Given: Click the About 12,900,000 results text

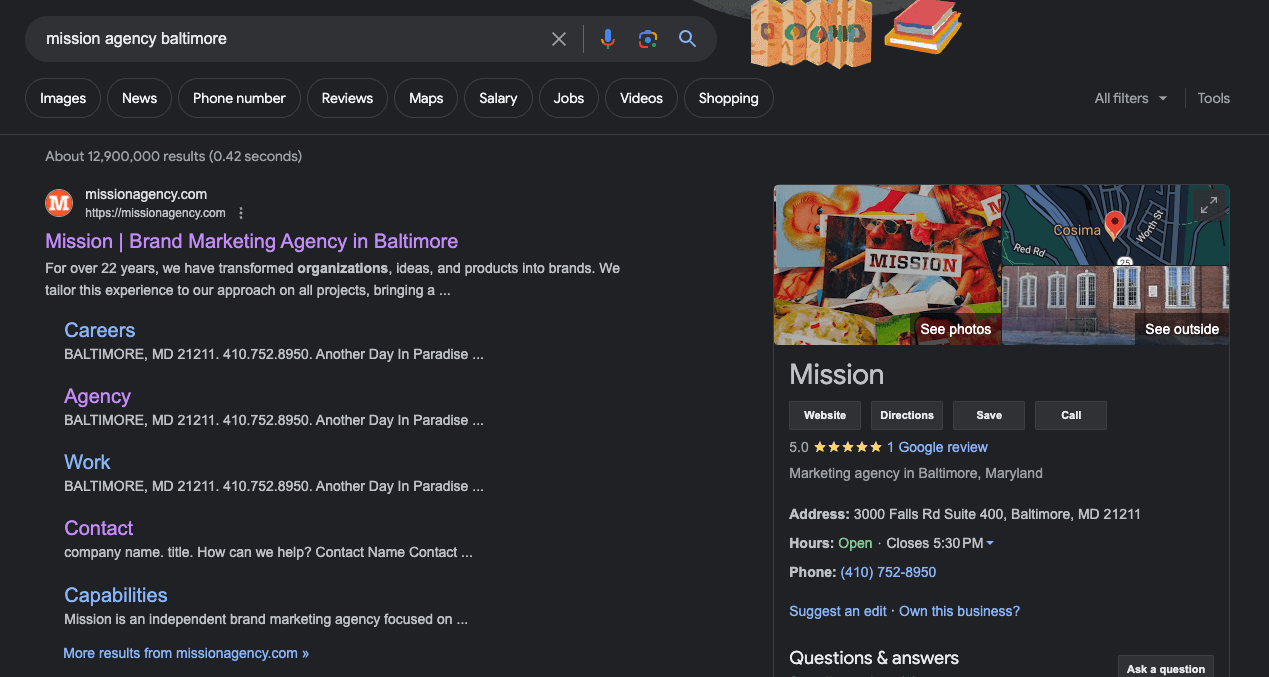Looking at the screenshot, I should 174,156.
